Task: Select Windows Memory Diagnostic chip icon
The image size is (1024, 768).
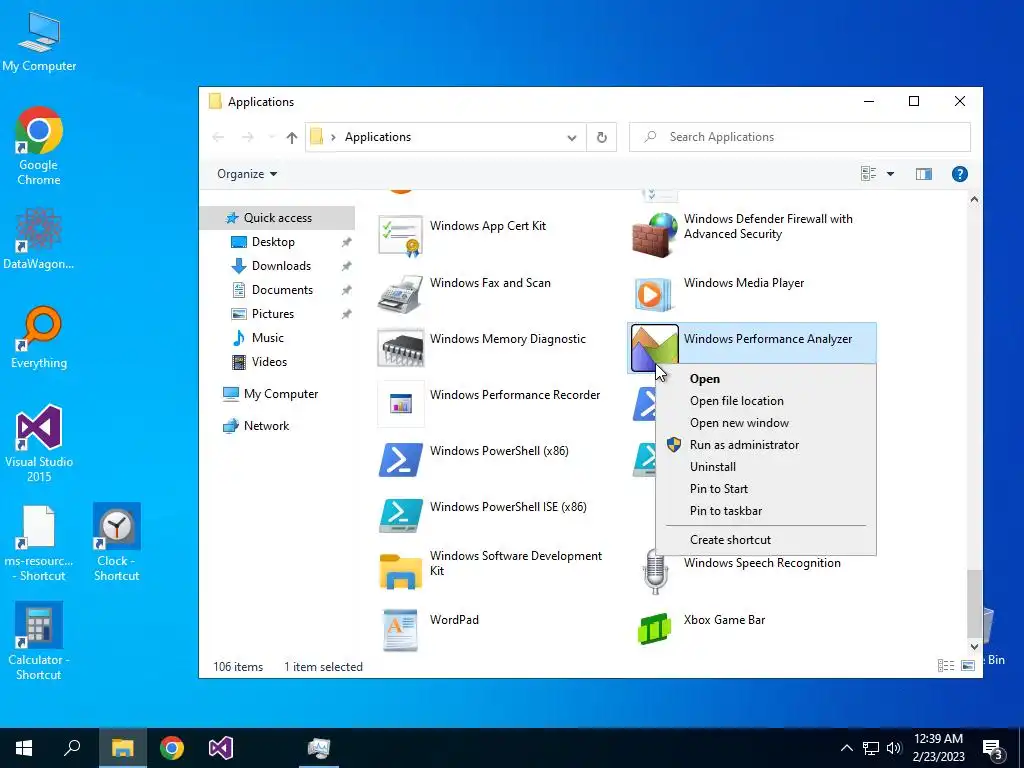Action: 400,348
